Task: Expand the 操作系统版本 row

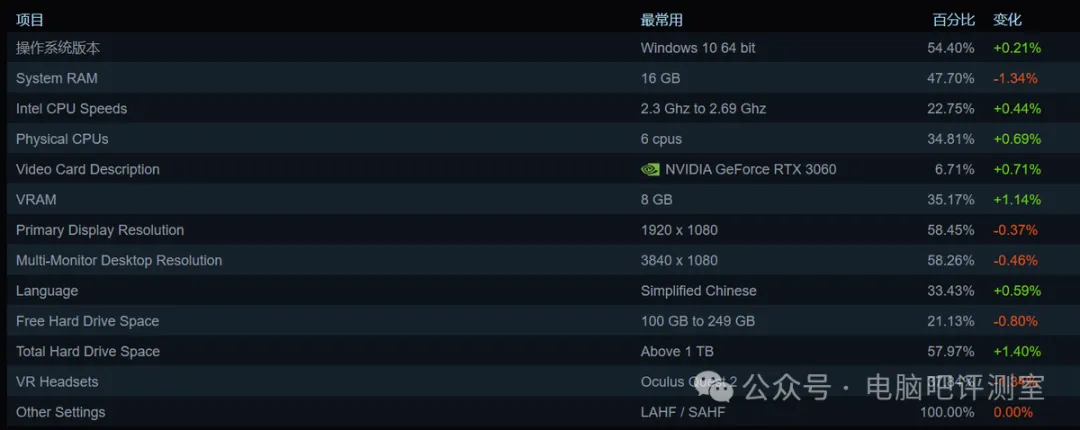Action: click(x=540, y=48)
